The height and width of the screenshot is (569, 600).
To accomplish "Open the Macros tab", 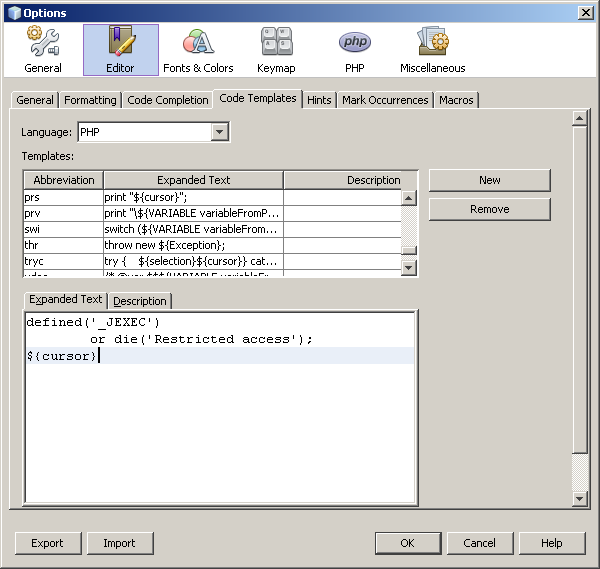I will pos(456,100).
